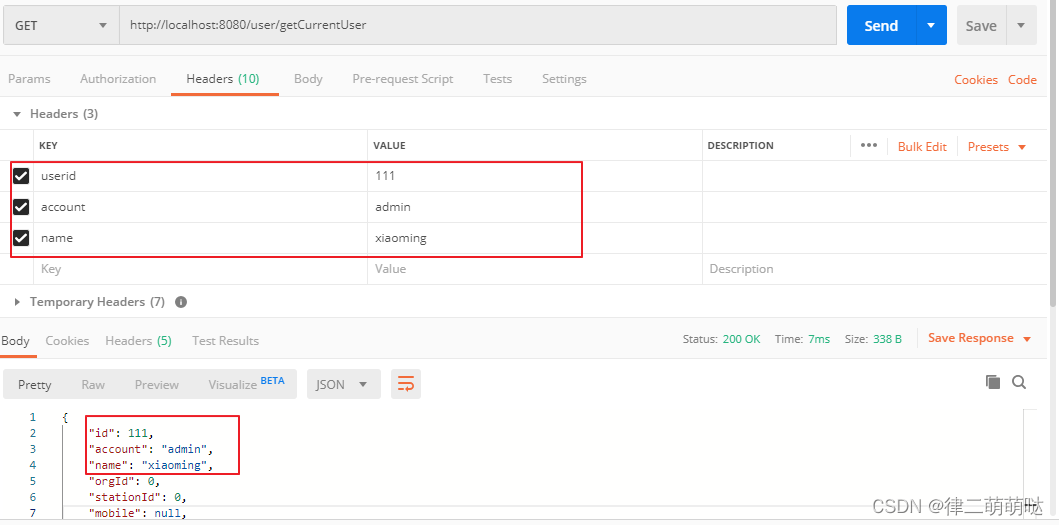Click the empty Description input field
The image size is (1059, 525).
click(x=875, y=269)
